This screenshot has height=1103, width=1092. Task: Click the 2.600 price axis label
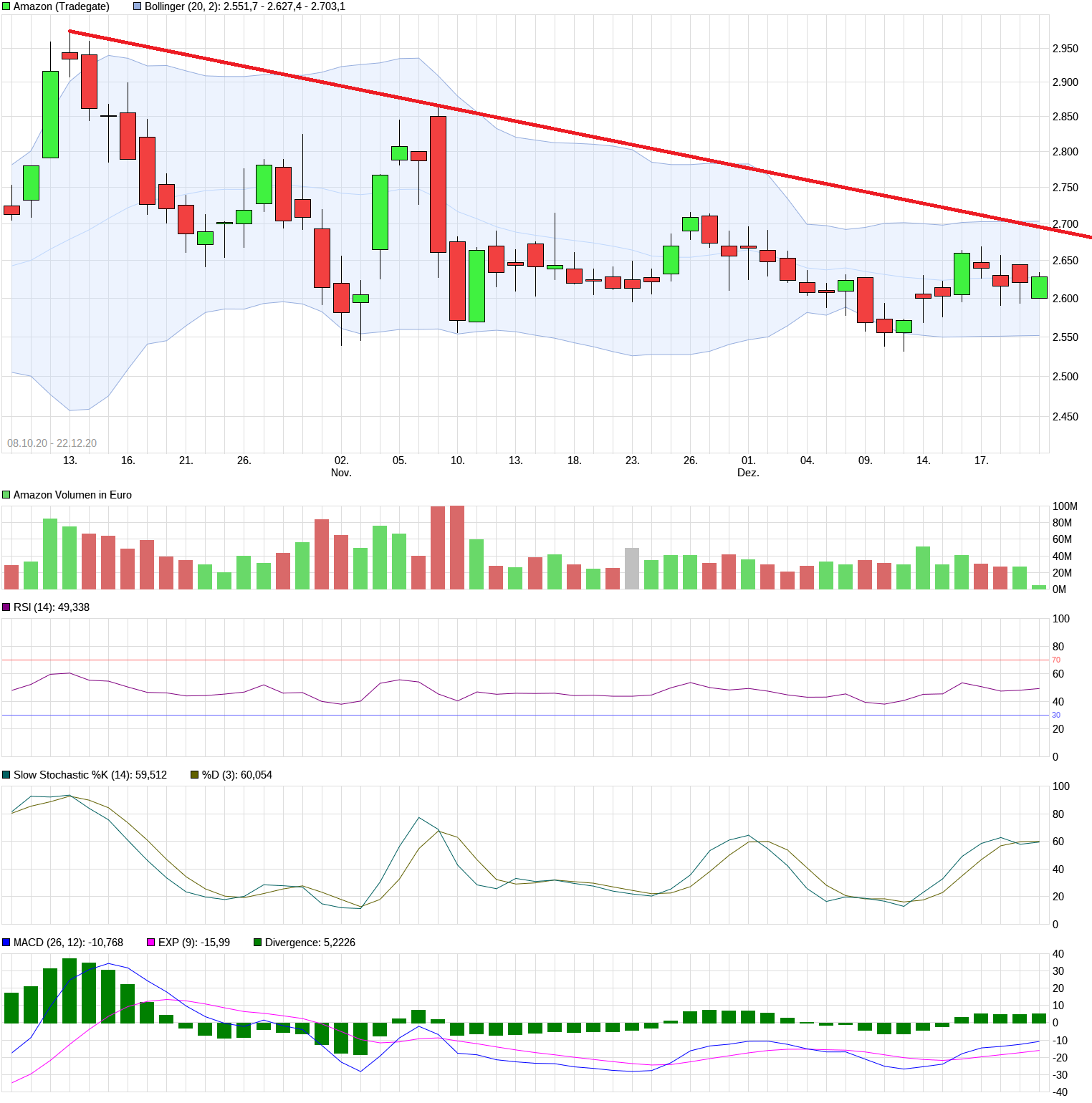1065,299
